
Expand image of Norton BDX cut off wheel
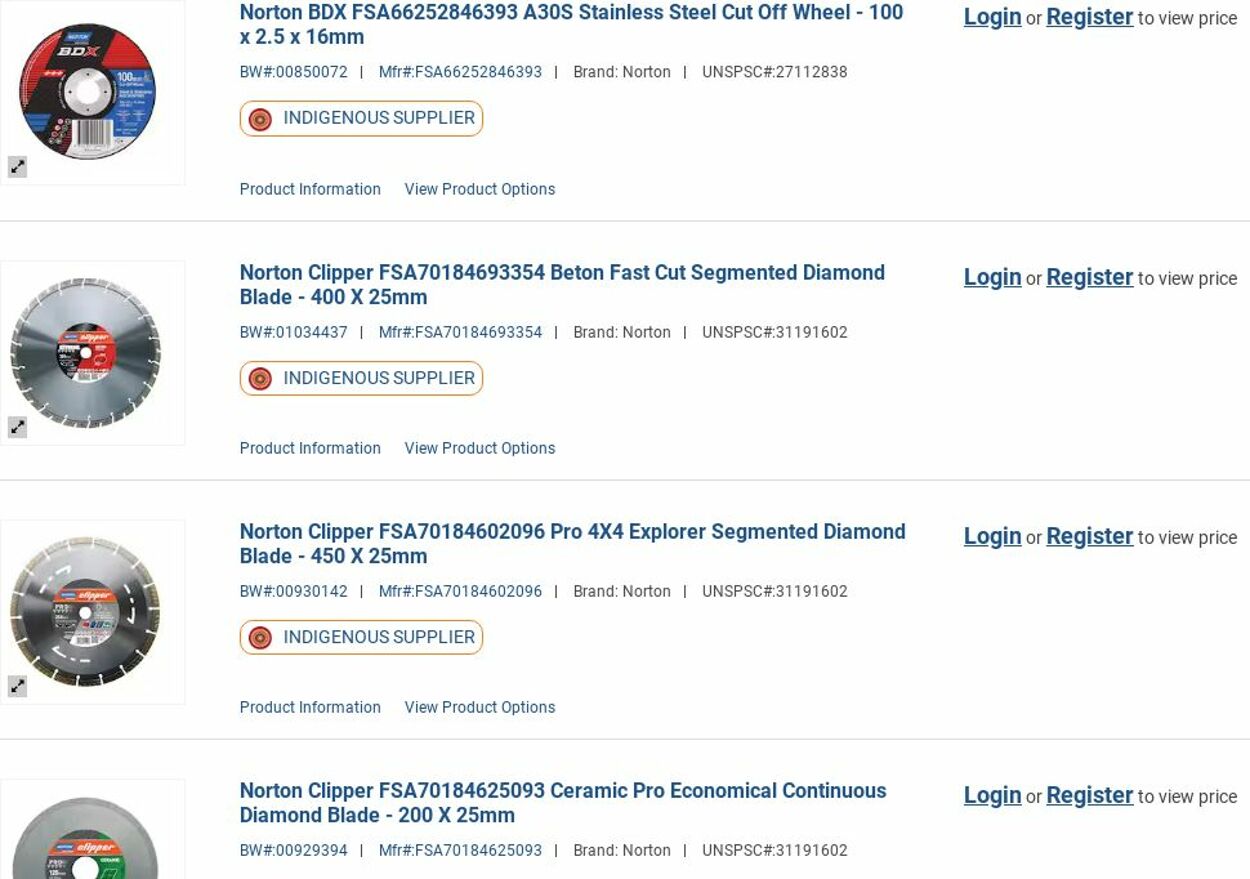click(18, 168)
